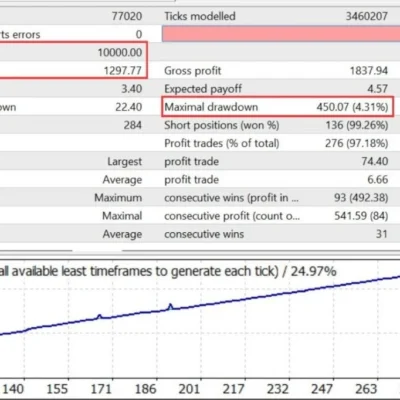Click the value 3460207
The image size is (400, 400).
click(367, 16)
